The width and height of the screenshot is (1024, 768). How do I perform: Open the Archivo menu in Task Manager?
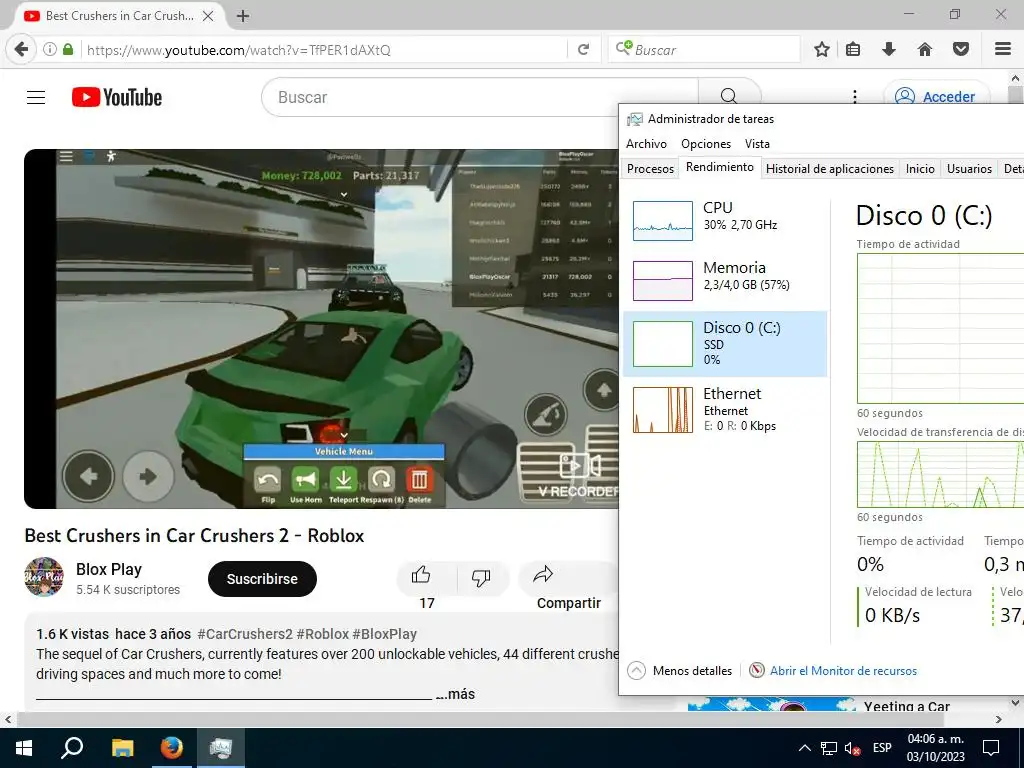click(x=647, y=144)
